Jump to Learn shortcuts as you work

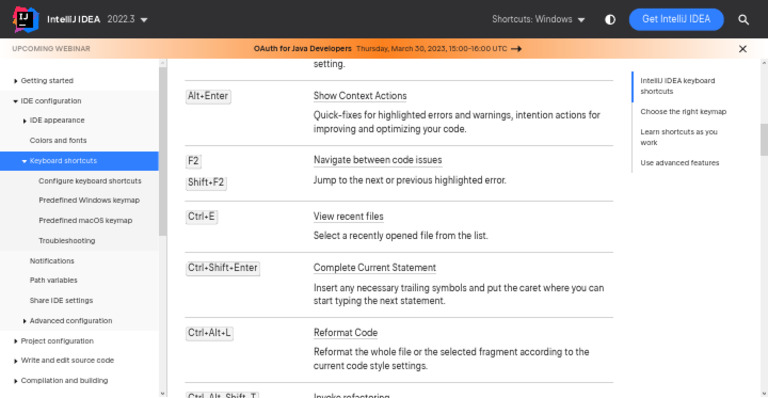(678, 137)
